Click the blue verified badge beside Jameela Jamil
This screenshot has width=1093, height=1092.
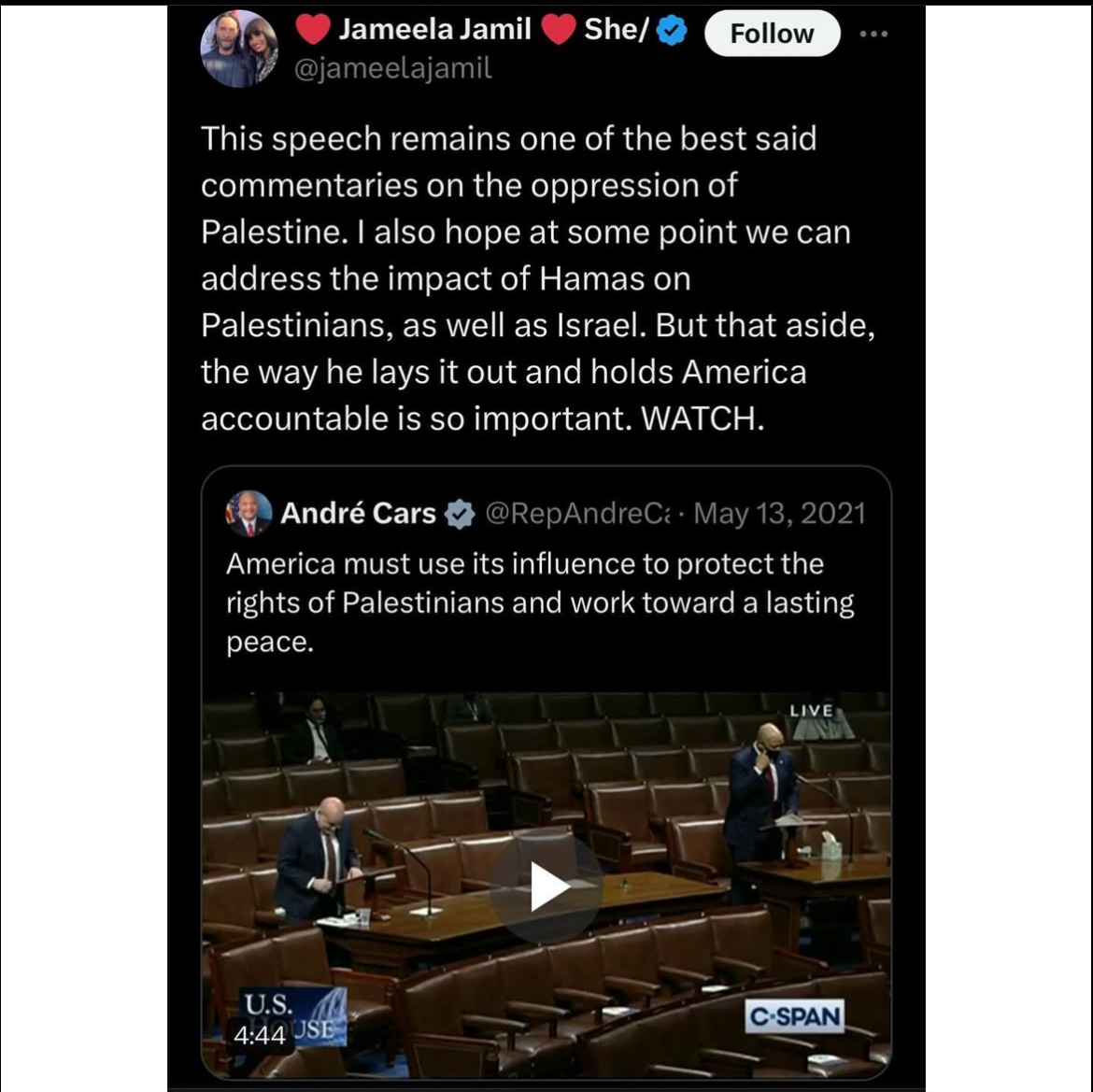pos(672,31)
